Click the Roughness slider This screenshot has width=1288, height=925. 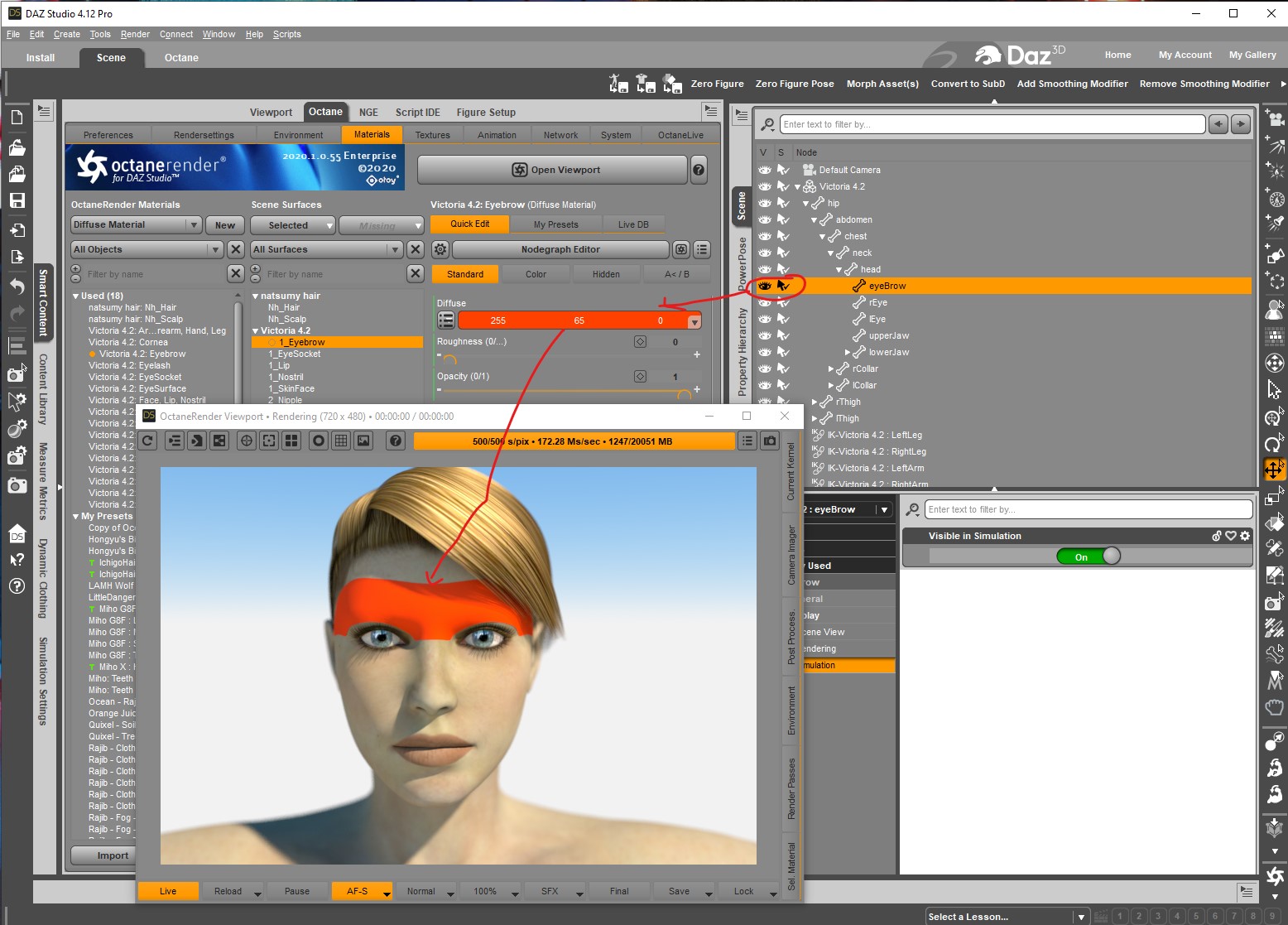pos(566,356)
